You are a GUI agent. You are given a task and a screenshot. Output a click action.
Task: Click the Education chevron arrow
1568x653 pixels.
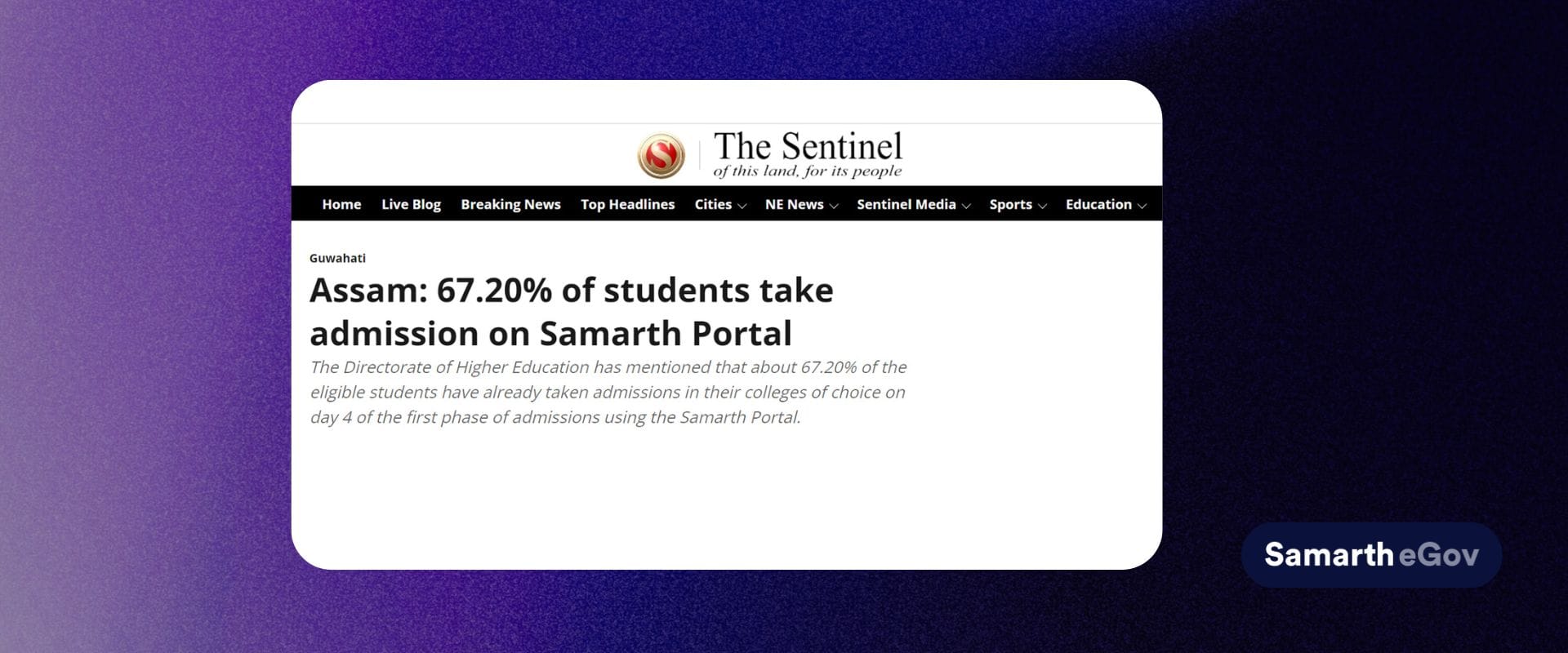(1143, 207)
